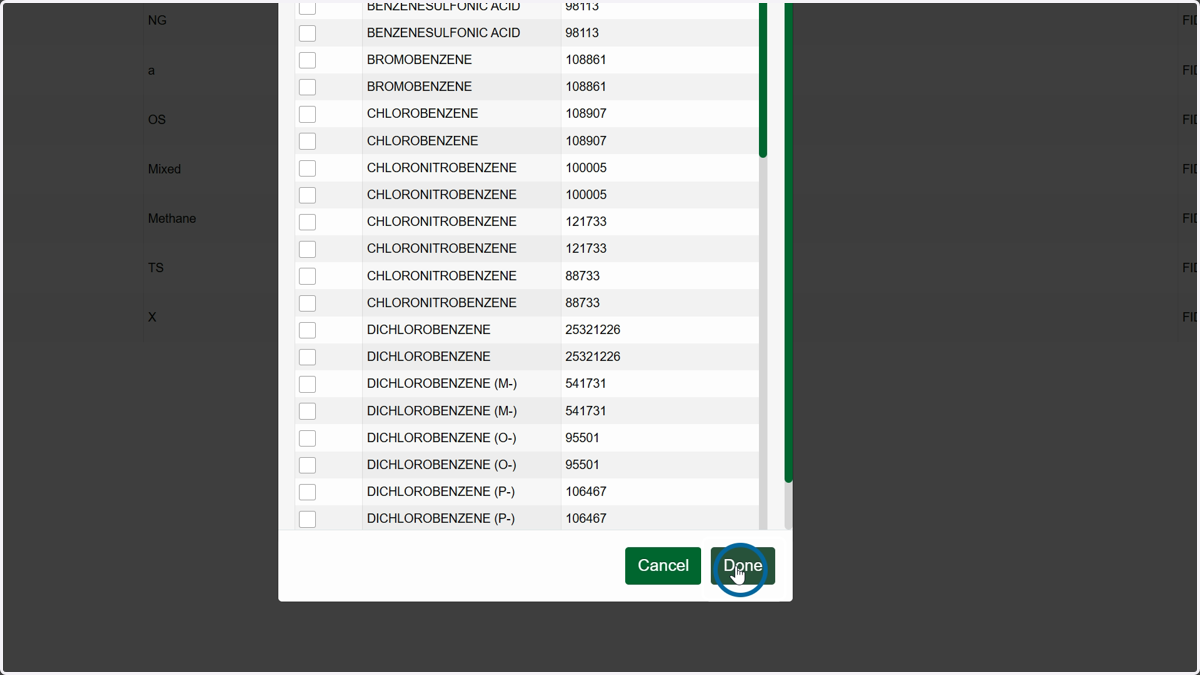This screenshot has width=1200, height=675.
Task: Click the second 88733 CAS number cell
Action: 582,303
